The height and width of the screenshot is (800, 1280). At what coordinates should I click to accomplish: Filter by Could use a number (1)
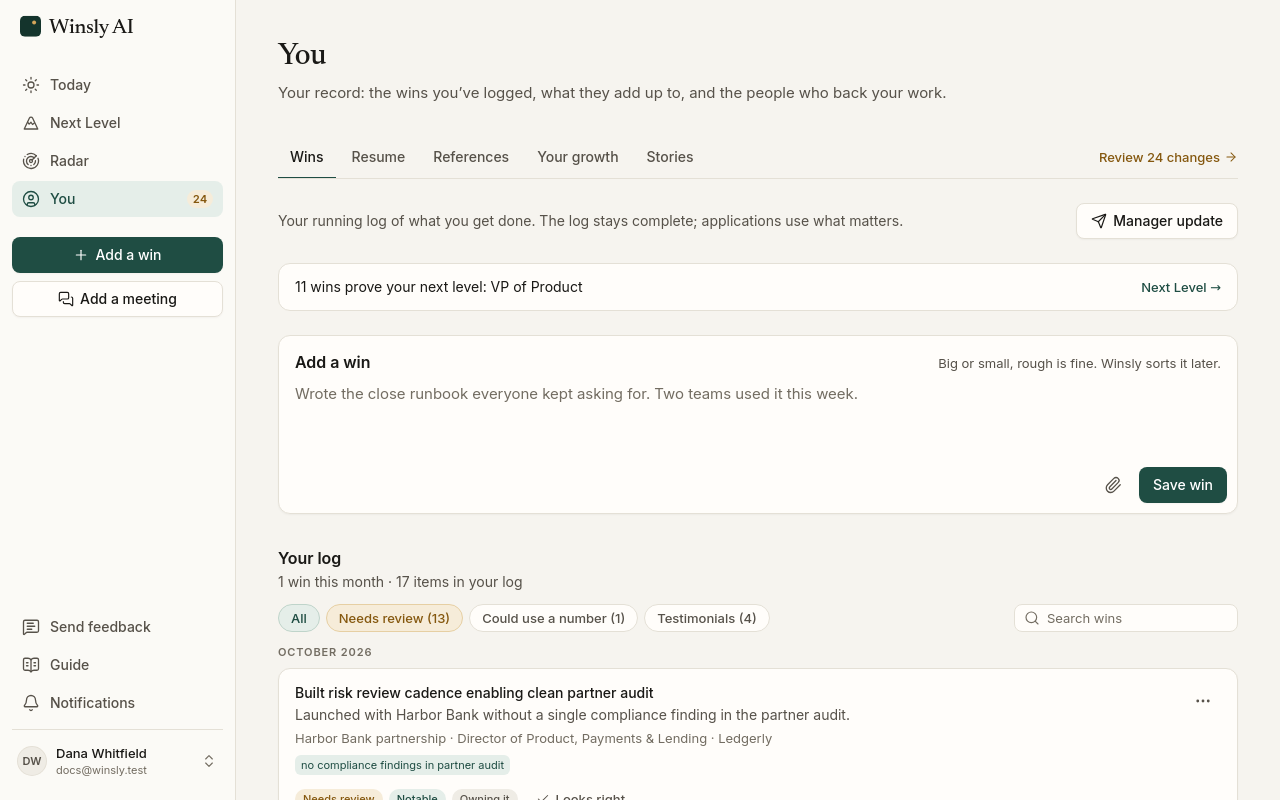coord(553,618)
